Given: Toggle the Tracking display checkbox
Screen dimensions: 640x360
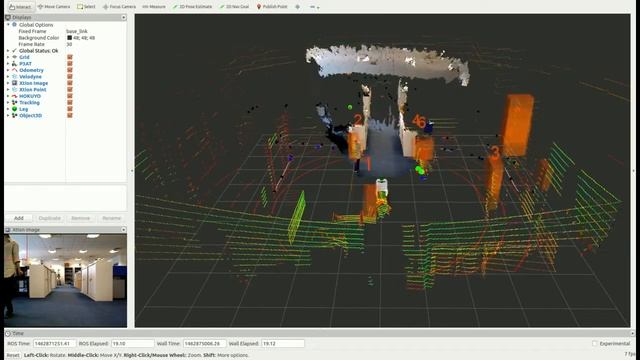Looking at the screenshot, I should point(70,102).
